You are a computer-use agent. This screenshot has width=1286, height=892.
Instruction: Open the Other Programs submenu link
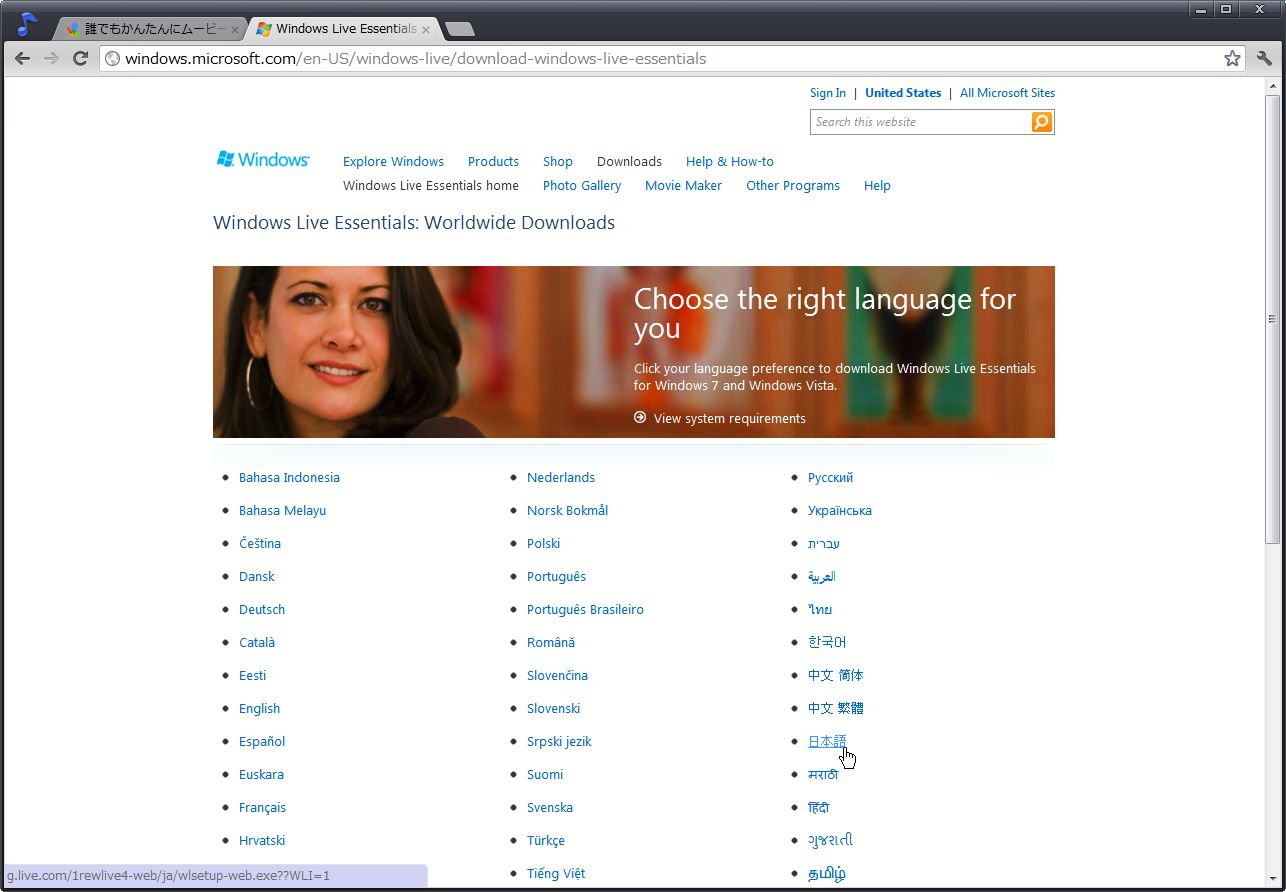[x=793, y=185]
